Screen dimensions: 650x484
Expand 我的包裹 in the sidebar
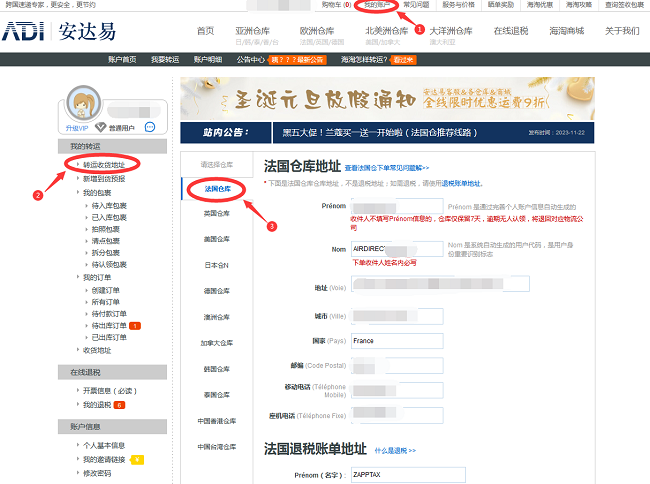(x=97, y=192)
